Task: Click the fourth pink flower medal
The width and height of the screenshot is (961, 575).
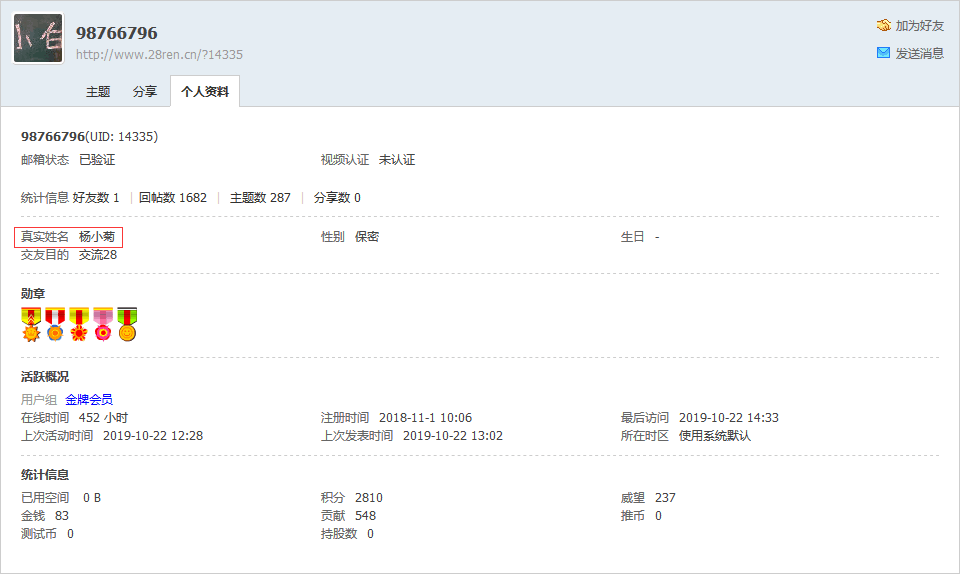Action: (x=103, y=324)
